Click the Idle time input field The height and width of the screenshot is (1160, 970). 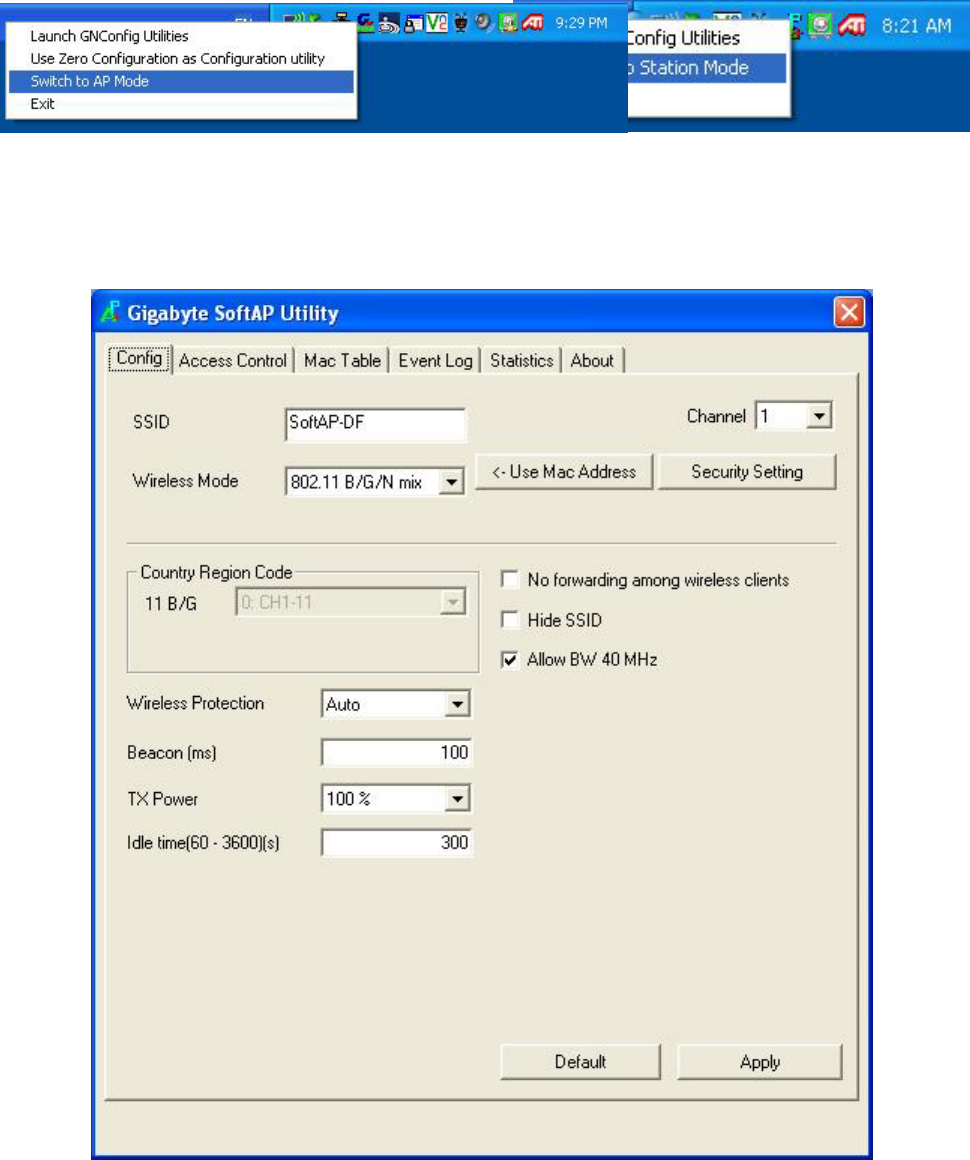397,843
